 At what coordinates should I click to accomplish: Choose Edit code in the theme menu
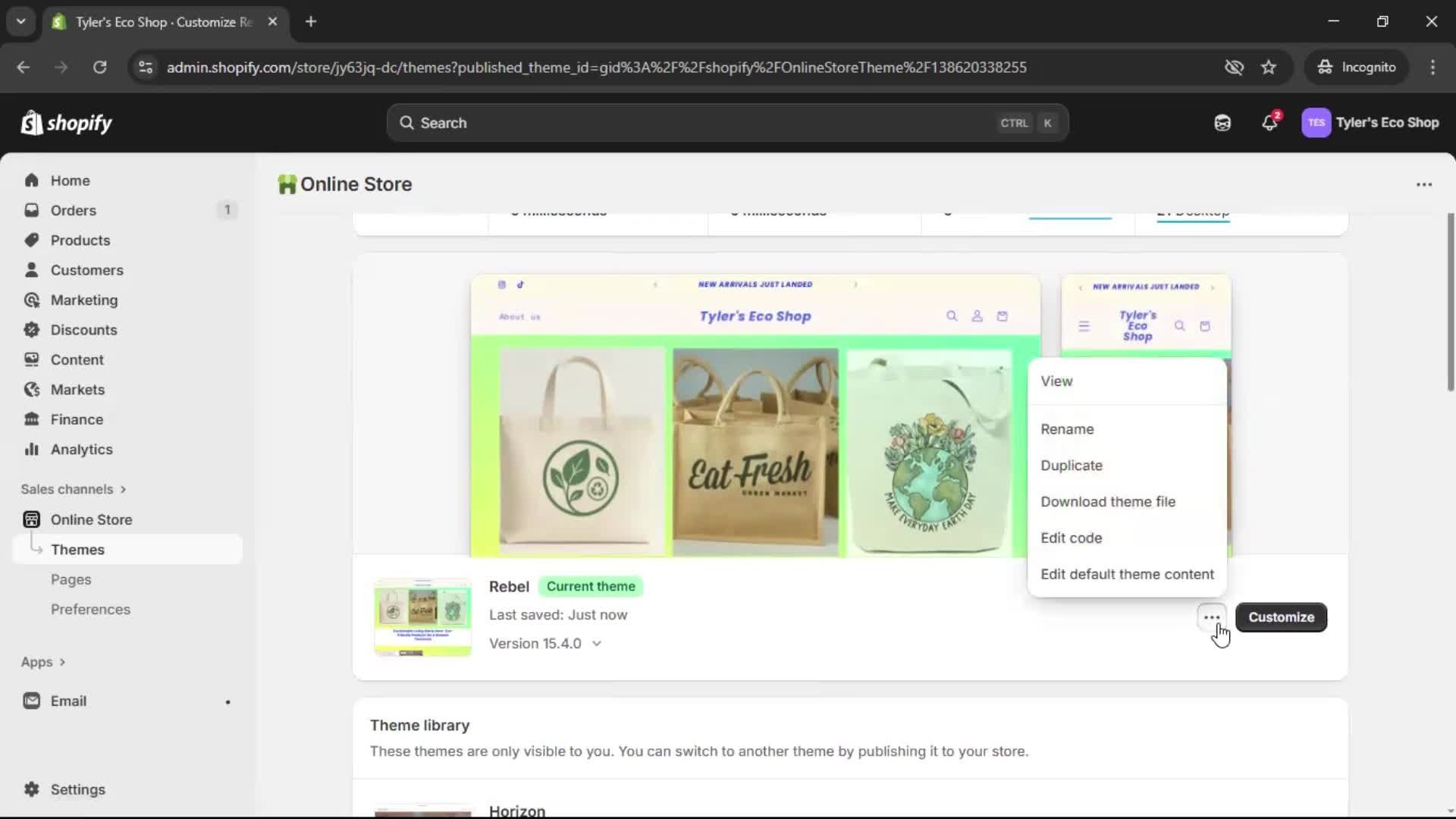pos(1071,538)
